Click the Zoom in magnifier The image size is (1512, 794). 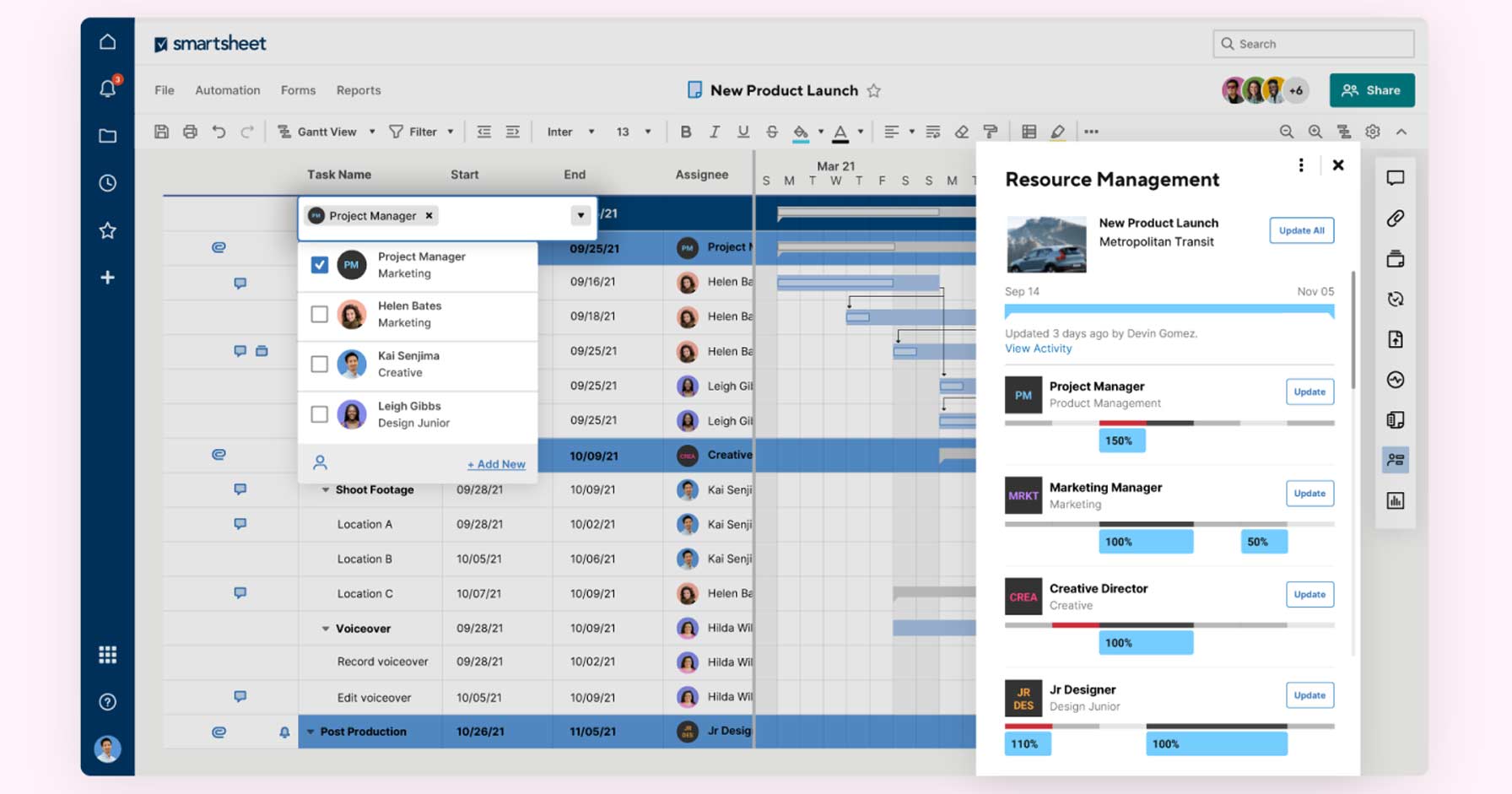coord(1315,132)
